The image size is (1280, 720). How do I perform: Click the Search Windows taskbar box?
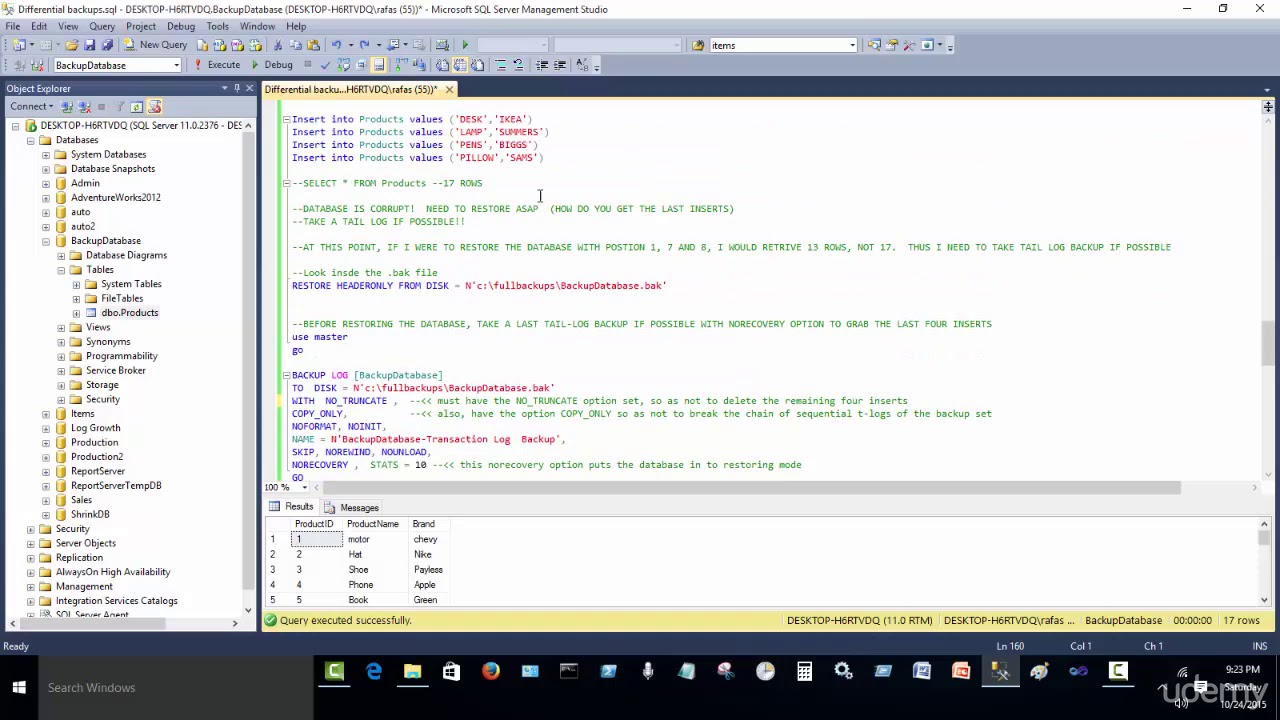pos(175,687)
